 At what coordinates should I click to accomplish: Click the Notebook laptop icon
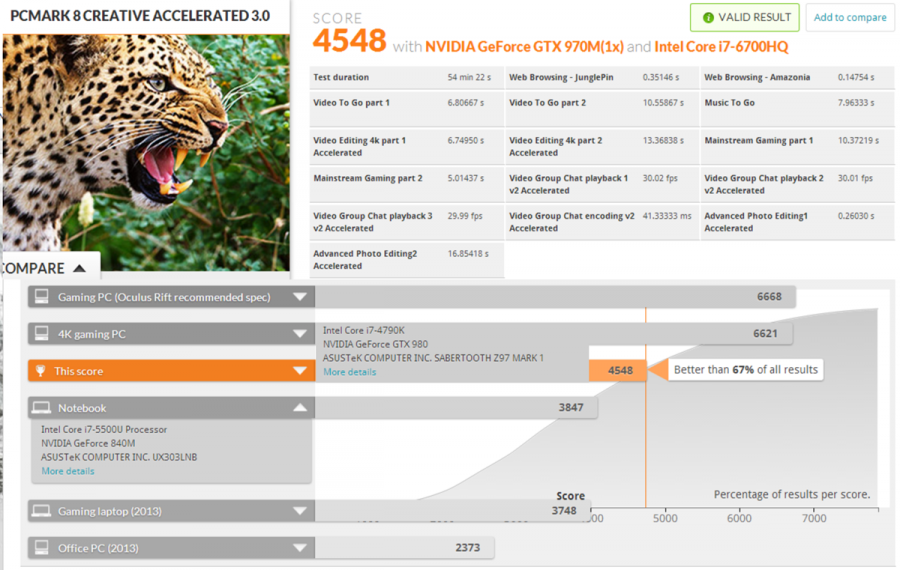coord(41,408)
